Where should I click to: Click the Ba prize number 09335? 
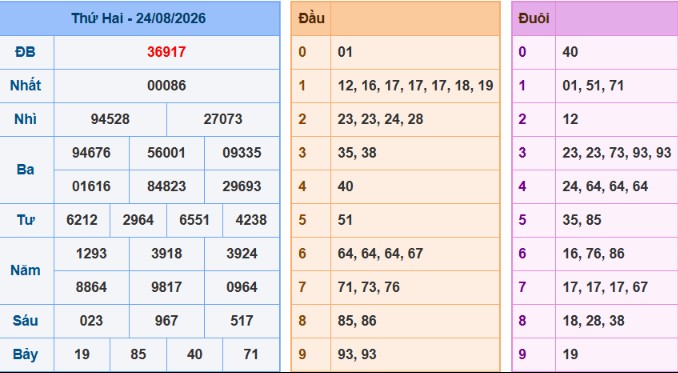242,153
